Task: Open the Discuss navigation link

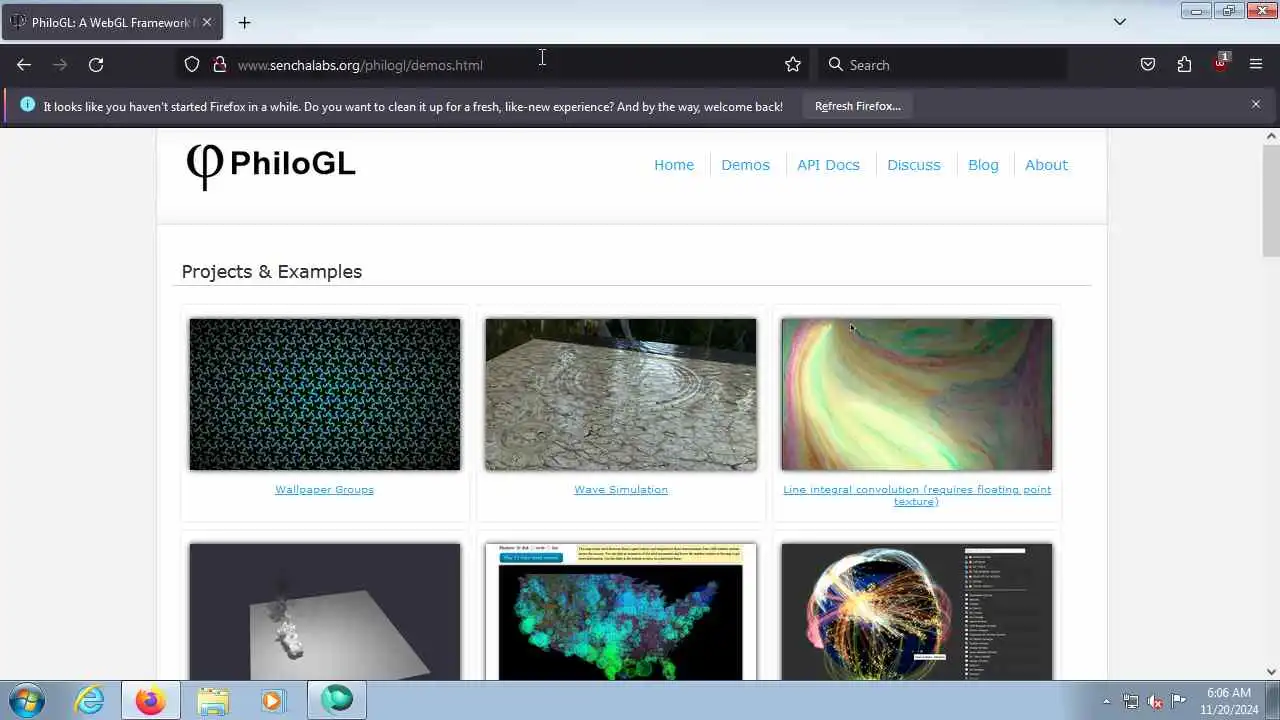Action: [x=914, y=165]
